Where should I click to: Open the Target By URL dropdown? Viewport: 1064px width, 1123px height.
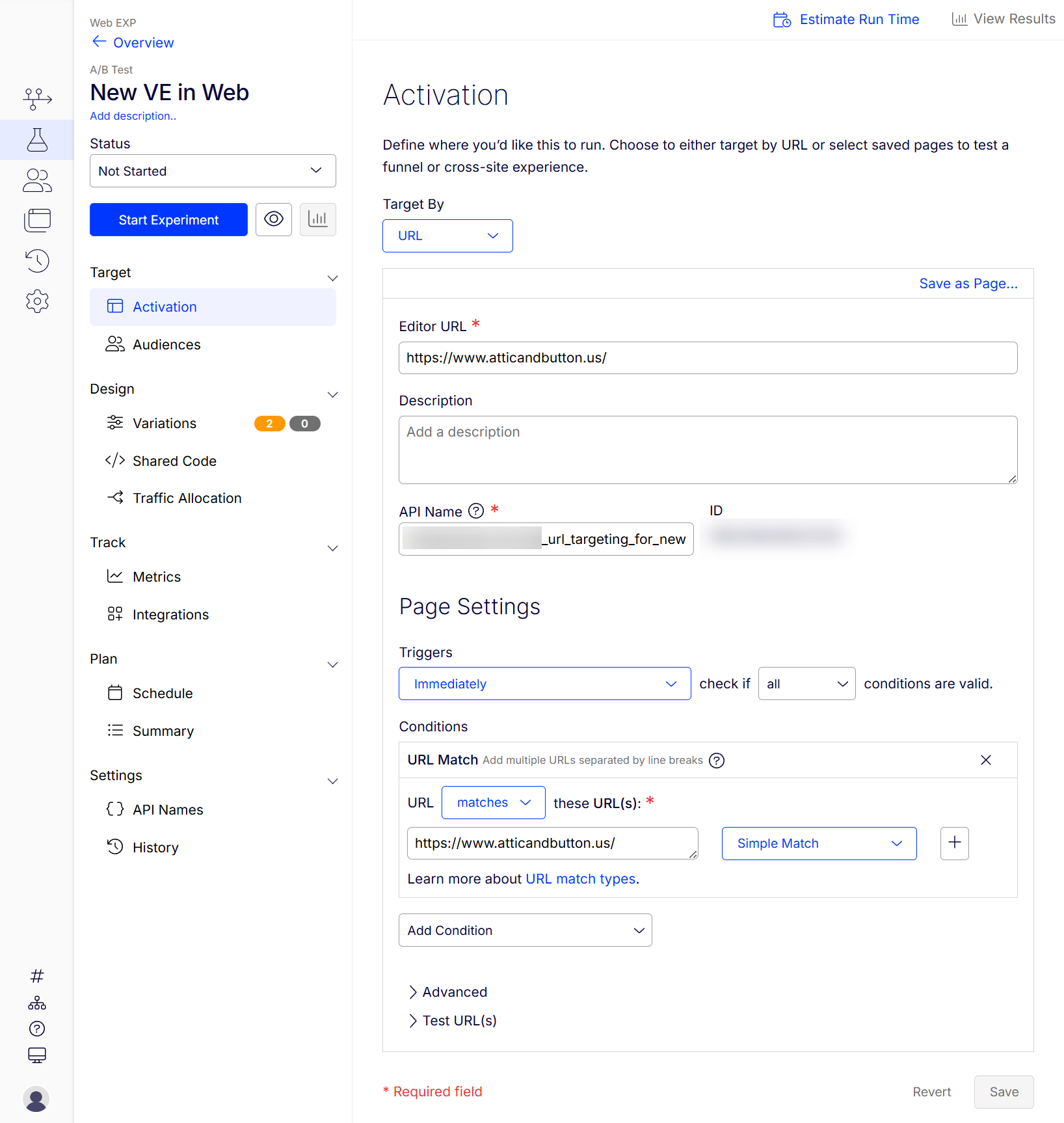pyautogui.click(x=447, y=236)
